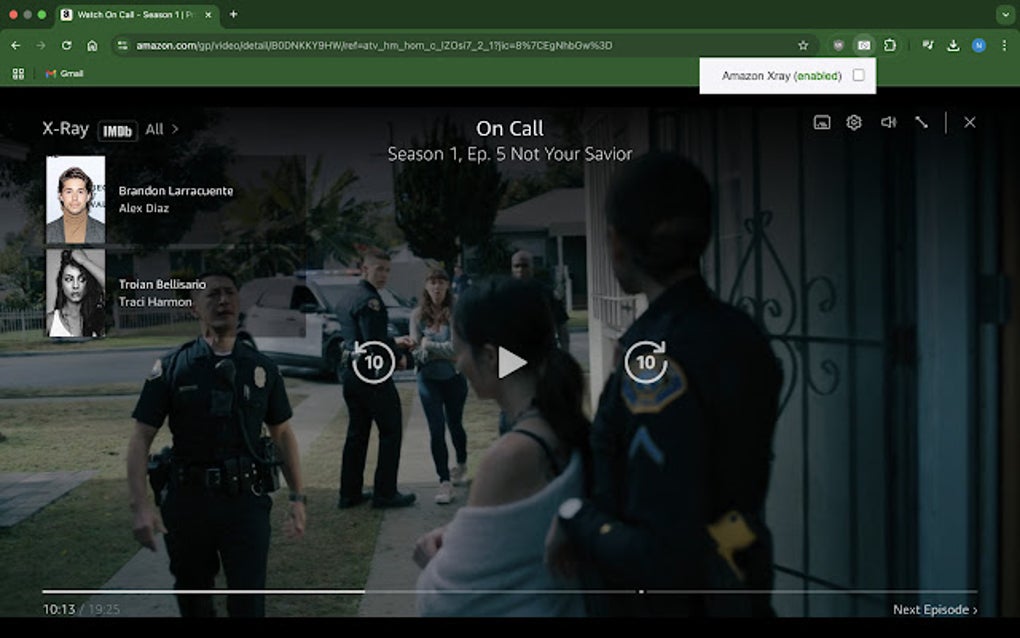Open the audio and subtitles menu
This screenshot has height=638, width=1020.
(x=887, y=122)
